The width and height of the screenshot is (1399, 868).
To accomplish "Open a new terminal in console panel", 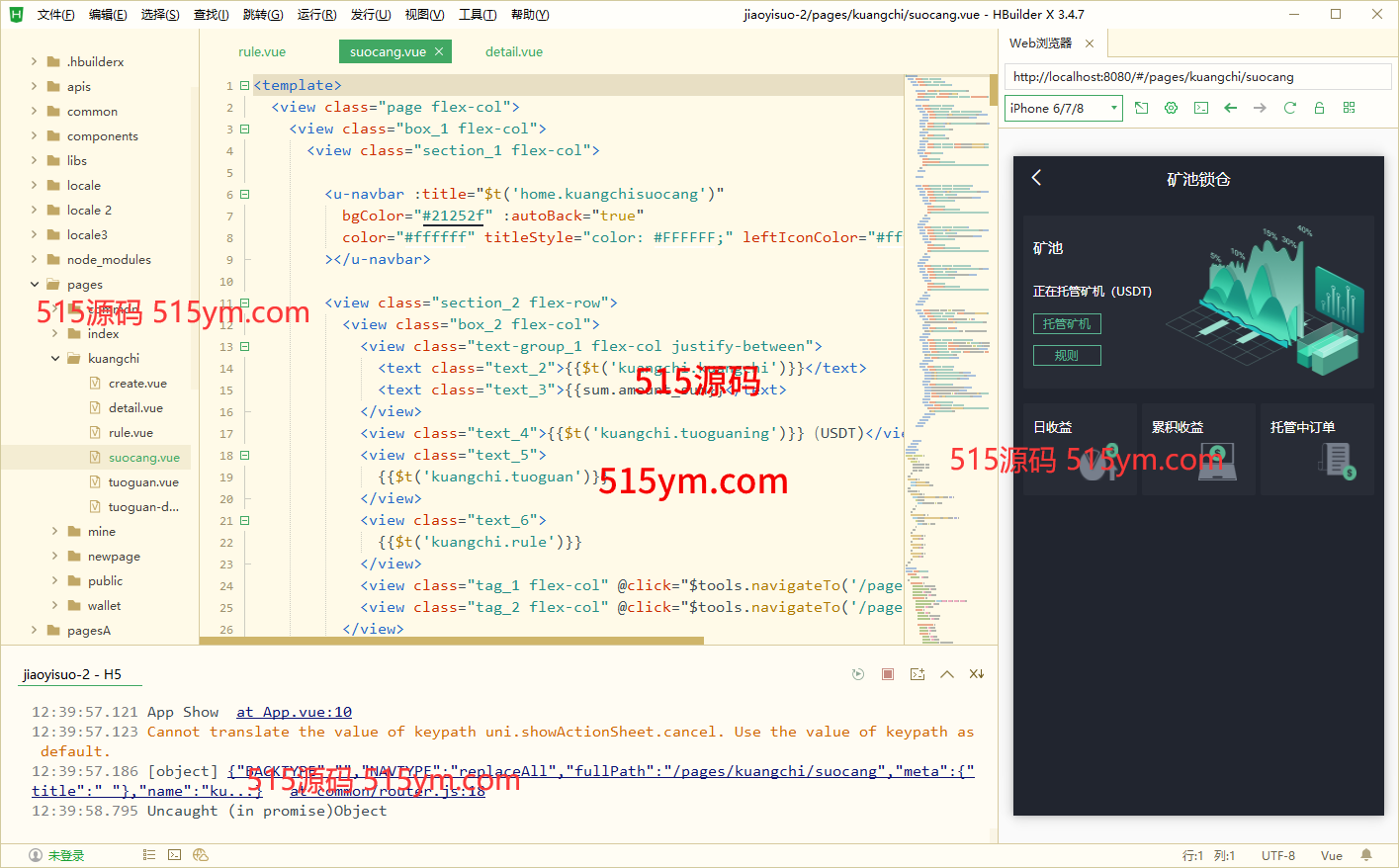I will (918, 674).
